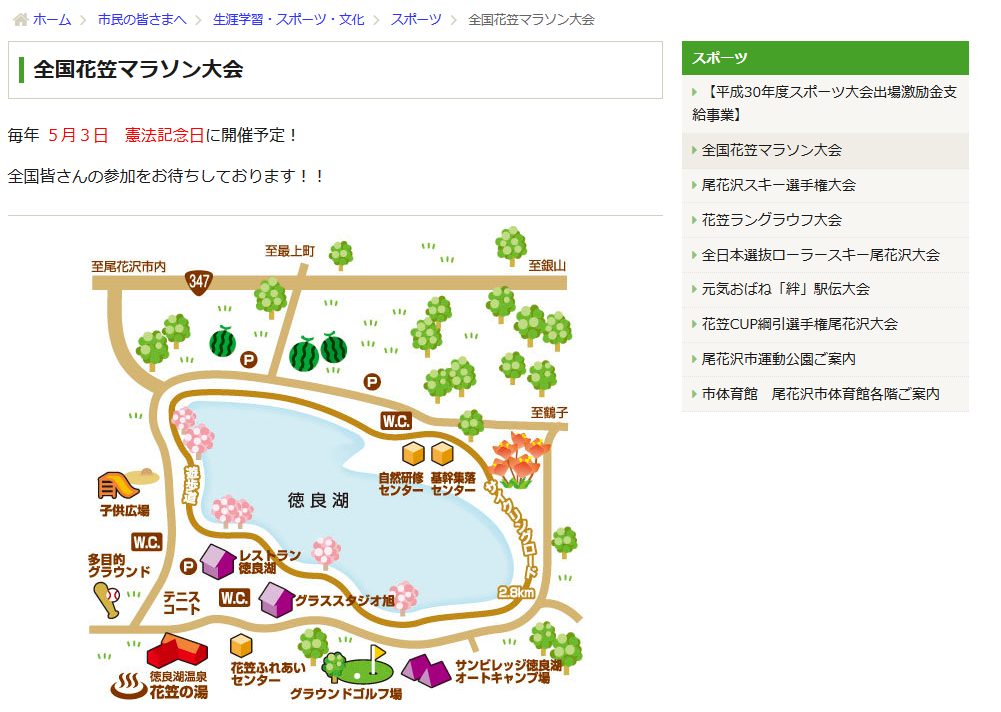Click the arrow before 尾花沢スキー選手権大会 in sidebar
This screenshot has width=1001, height=712.
pyautogui.click(x=694, y=186)
